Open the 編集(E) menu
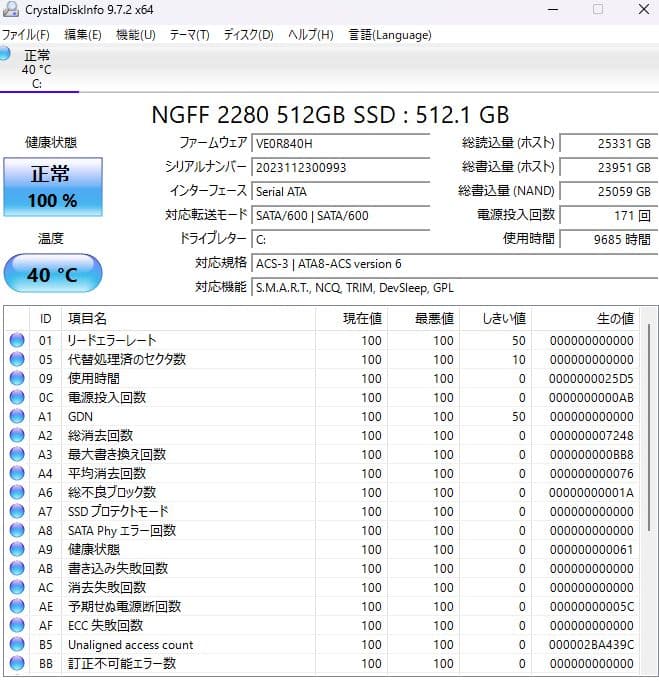The height and width of the screenshot is (681, 659). 83,35
